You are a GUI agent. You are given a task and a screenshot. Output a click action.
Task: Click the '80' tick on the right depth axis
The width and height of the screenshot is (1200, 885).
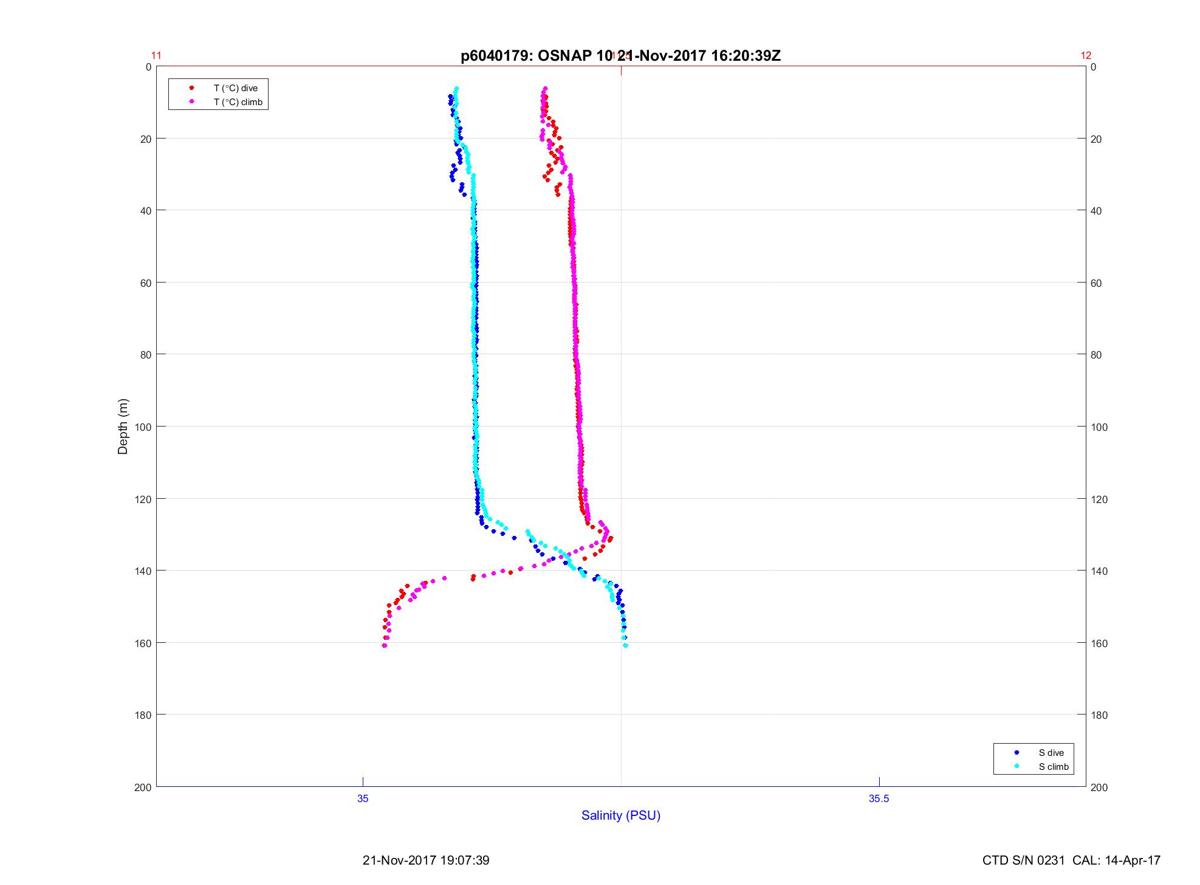coord(1097,355)
